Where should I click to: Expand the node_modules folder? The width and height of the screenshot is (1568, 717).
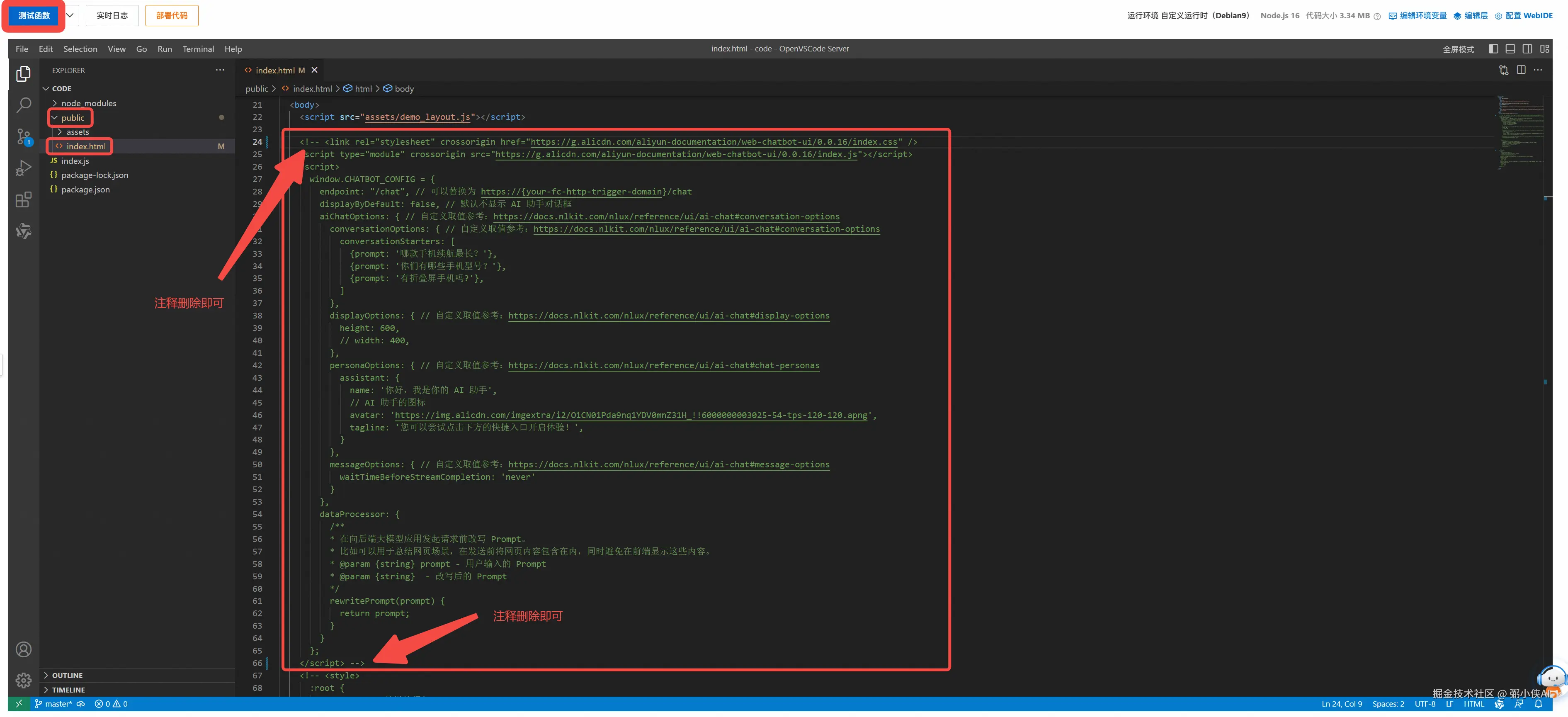[x=88, y=104]
